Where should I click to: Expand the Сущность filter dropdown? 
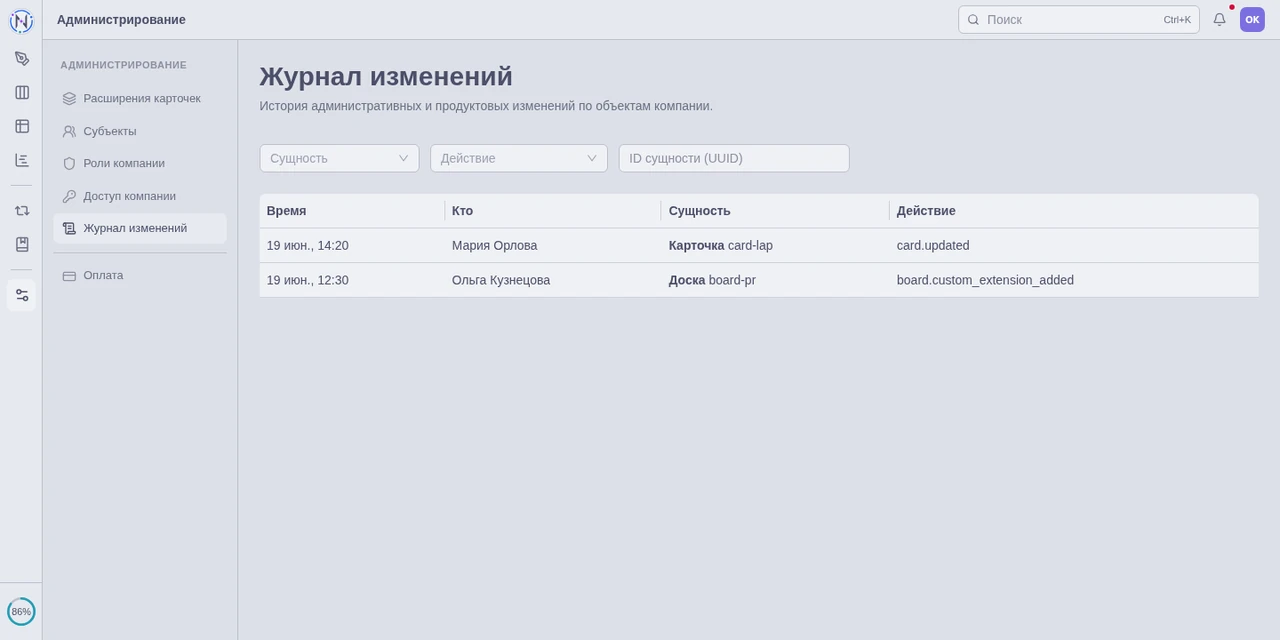339,158
